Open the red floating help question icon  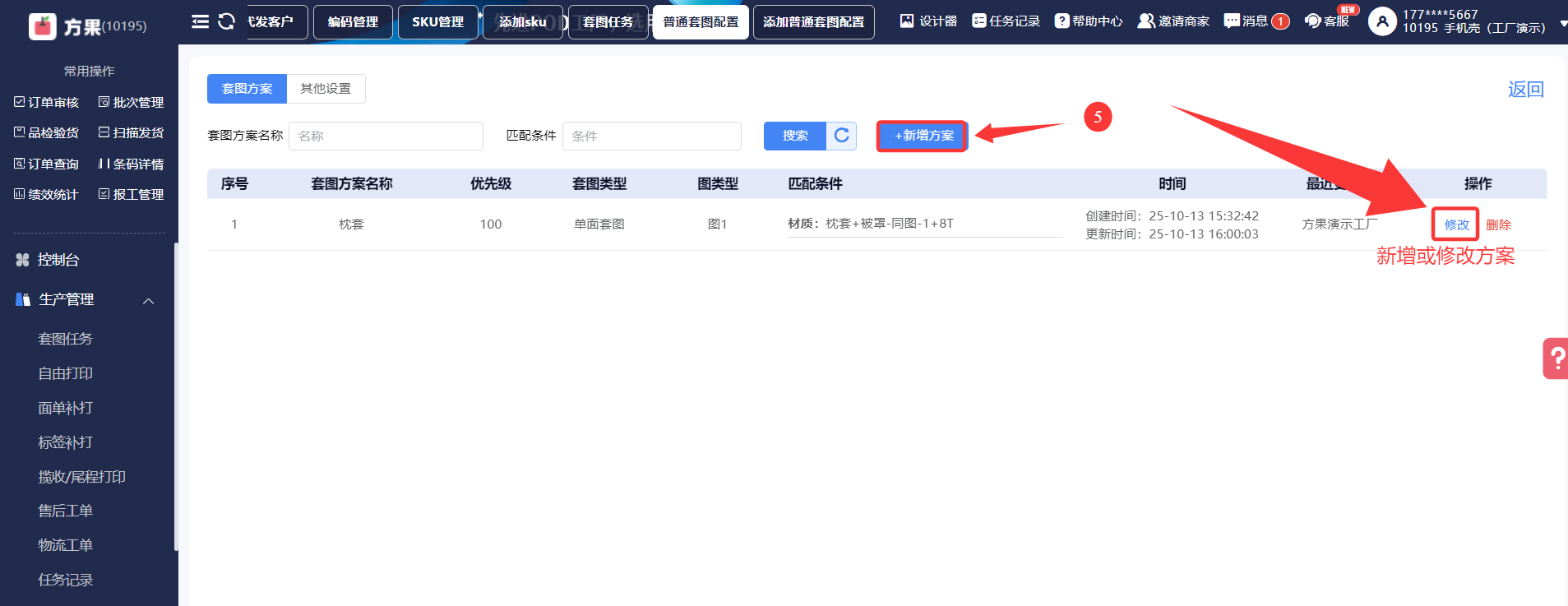1556,359
